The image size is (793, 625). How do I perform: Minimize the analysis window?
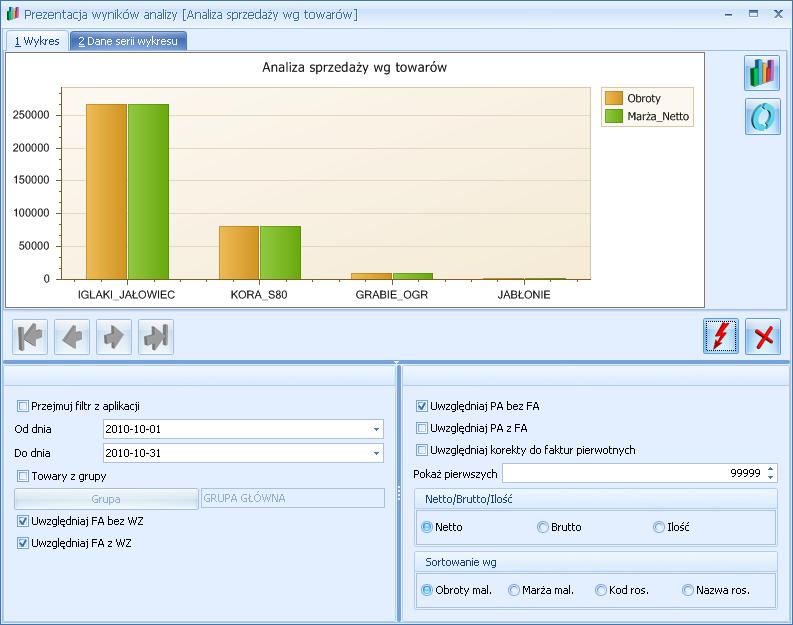pyautogui.click(x=728, y=14)
